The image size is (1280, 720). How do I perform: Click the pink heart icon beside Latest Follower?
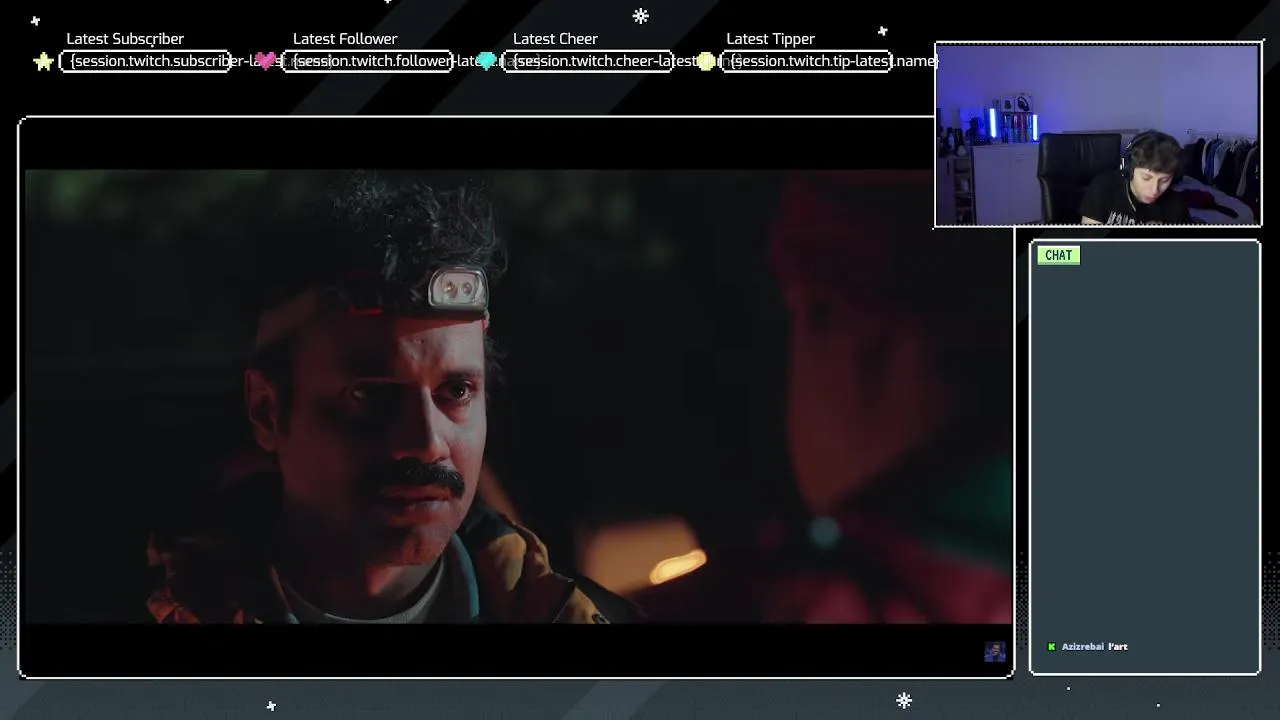pyautogui.click(x=265, y=61)
